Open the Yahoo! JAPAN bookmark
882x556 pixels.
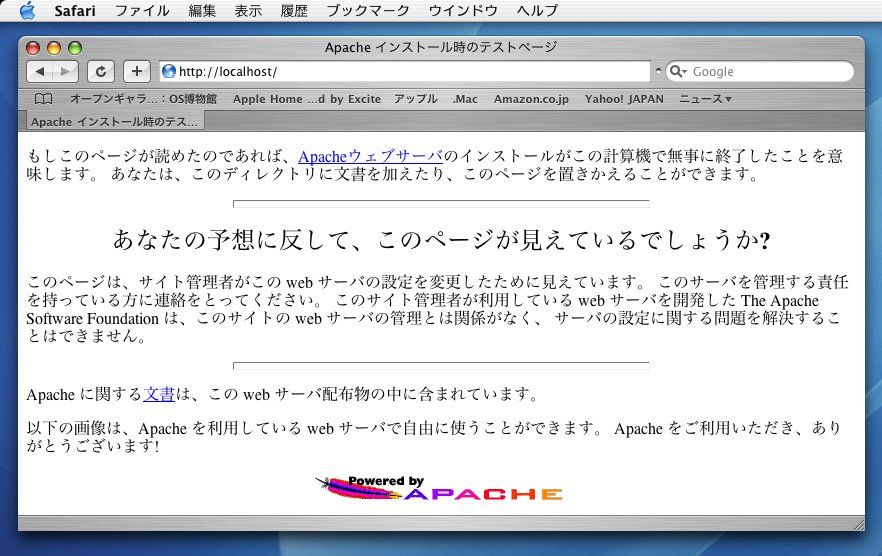(624, 99)
